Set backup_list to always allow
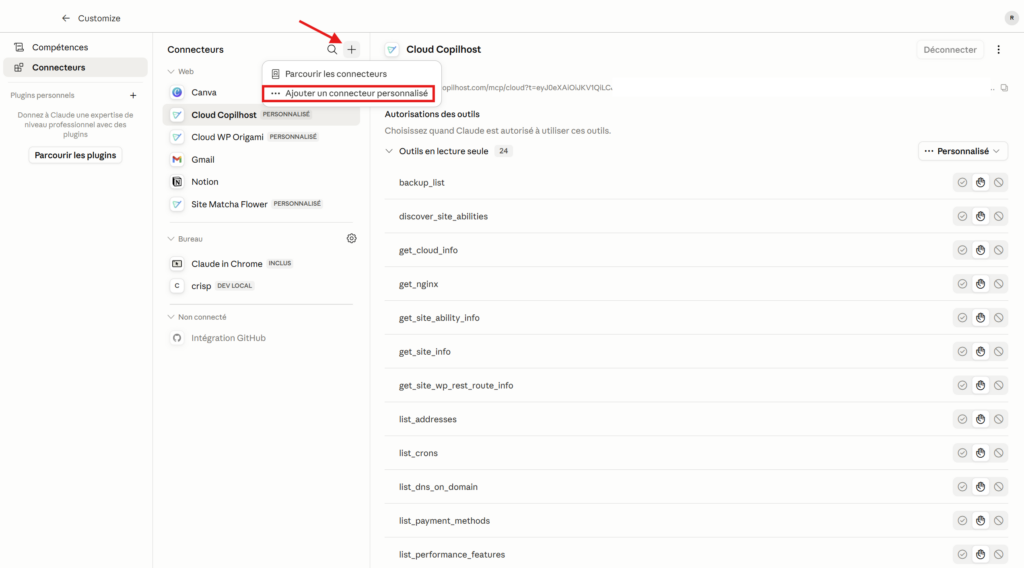Screen dimensions: 1024x568 click(x=962, y=183)
